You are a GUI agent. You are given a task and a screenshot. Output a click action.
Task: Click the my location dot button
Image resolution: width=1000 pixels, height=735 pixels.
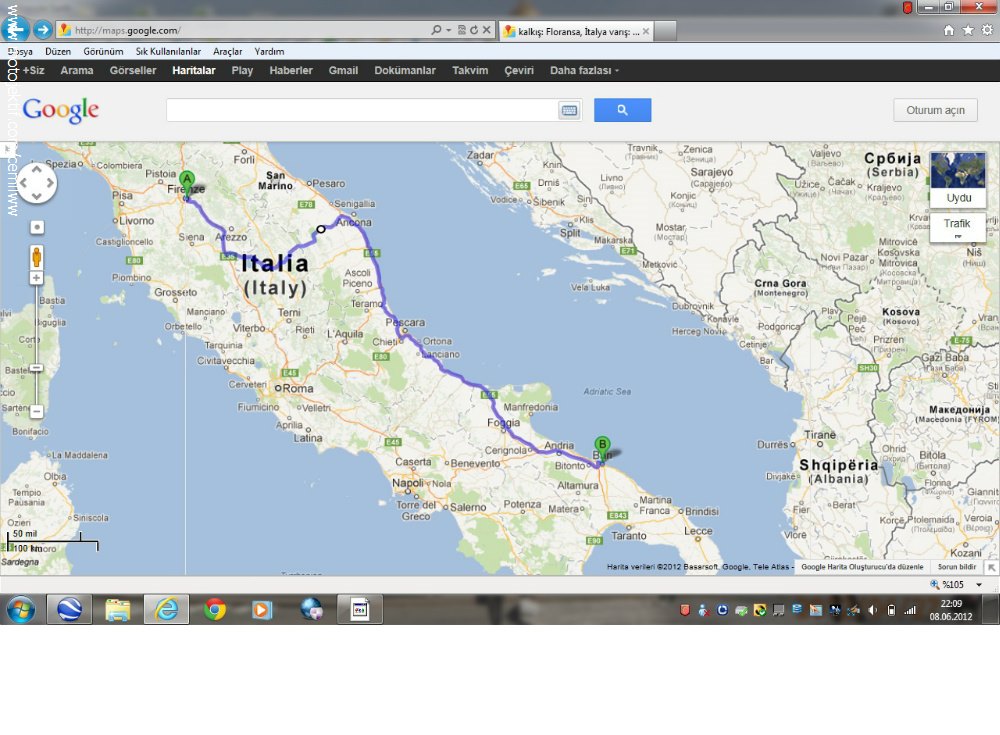click(37, 227)
